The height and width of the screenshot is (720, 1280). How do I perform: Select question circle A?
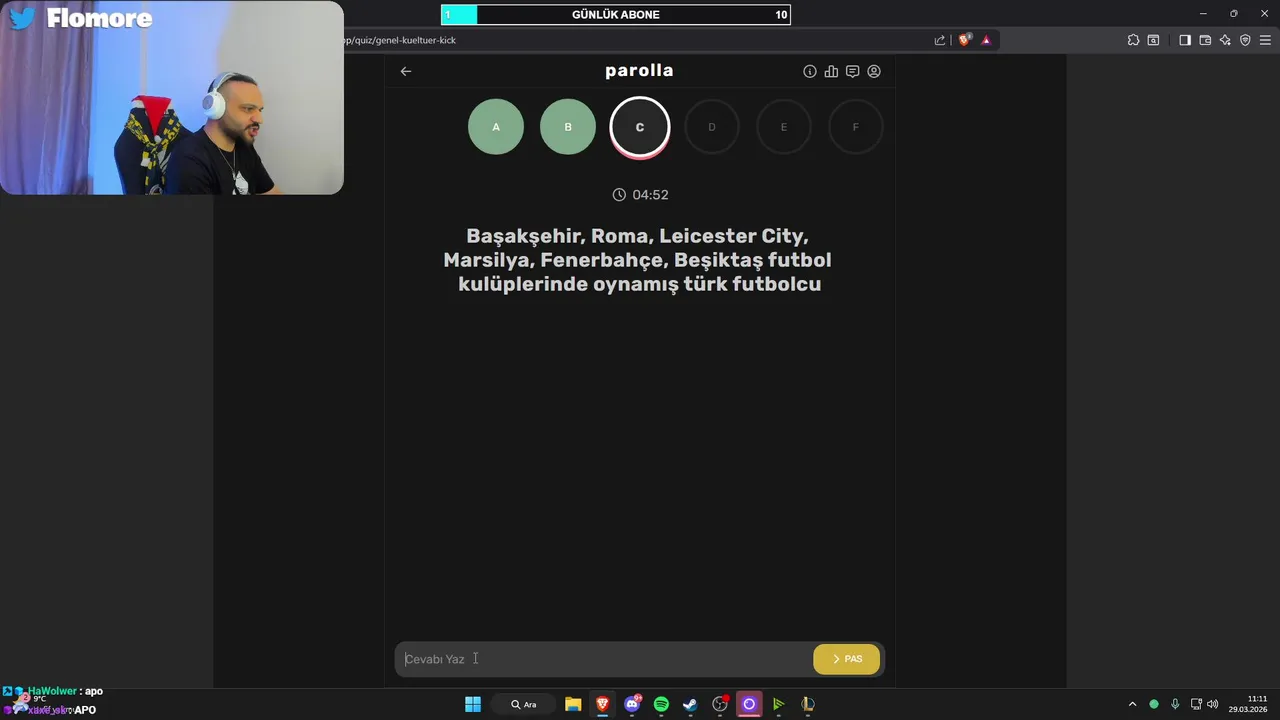496,127
